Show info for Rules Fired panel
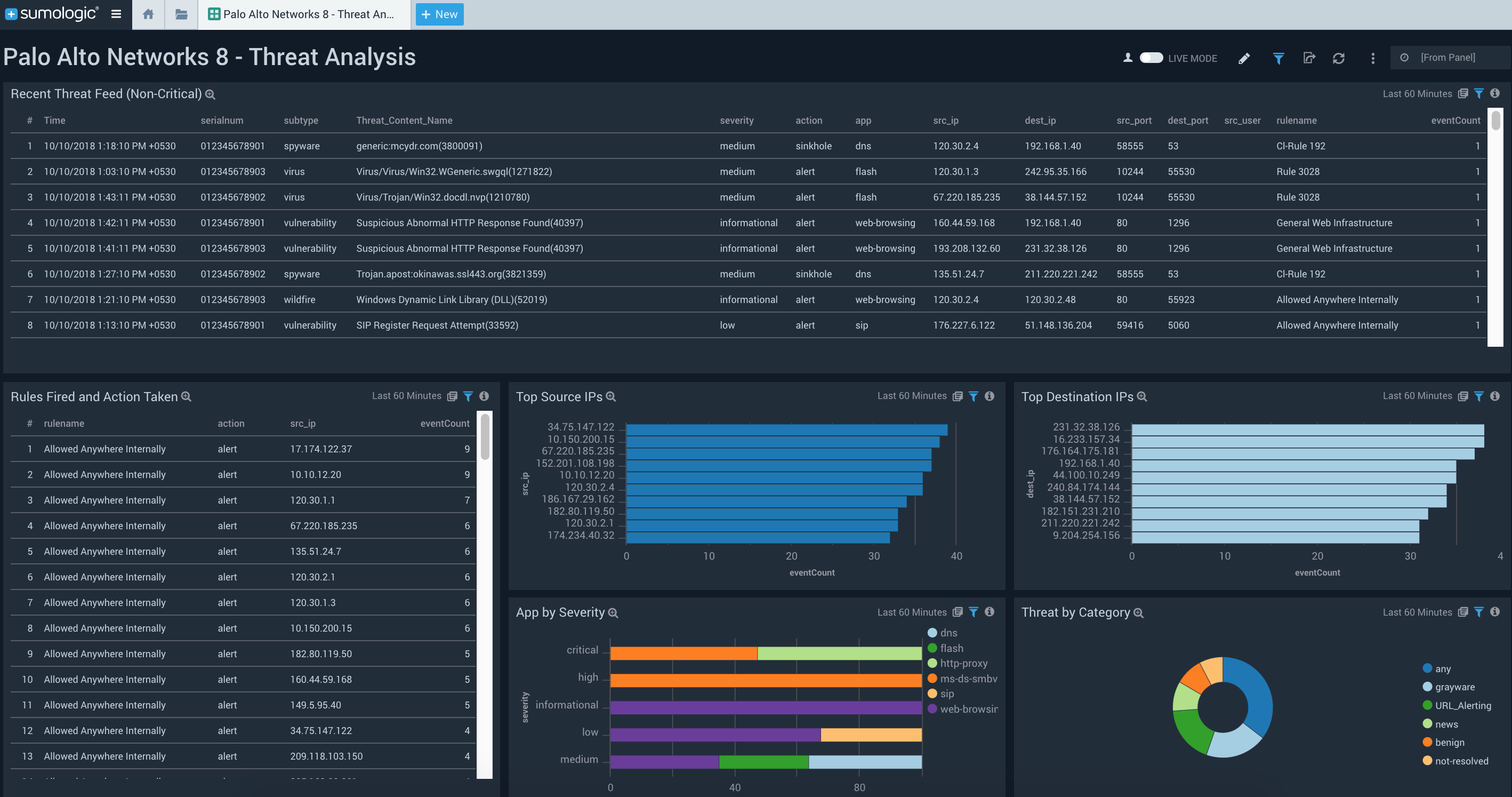 [x=484, y=396]
